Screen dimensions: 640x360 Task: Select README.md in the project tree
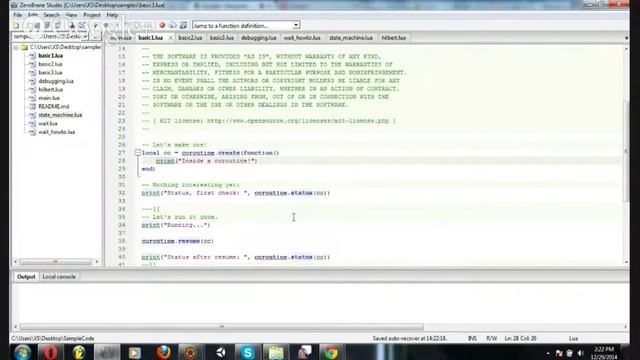[53, 107]
